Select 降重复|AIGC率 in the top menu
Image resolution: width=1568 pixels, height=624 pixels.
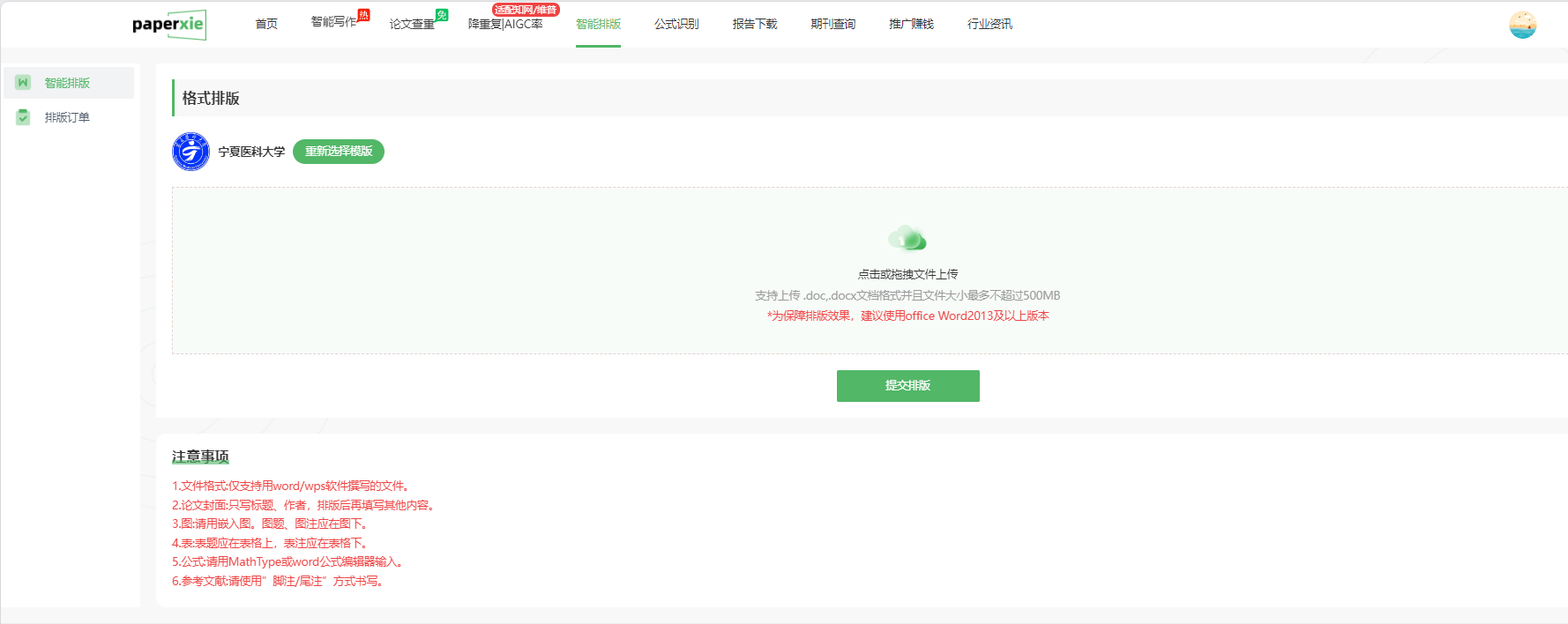click(x=505, y=25)
